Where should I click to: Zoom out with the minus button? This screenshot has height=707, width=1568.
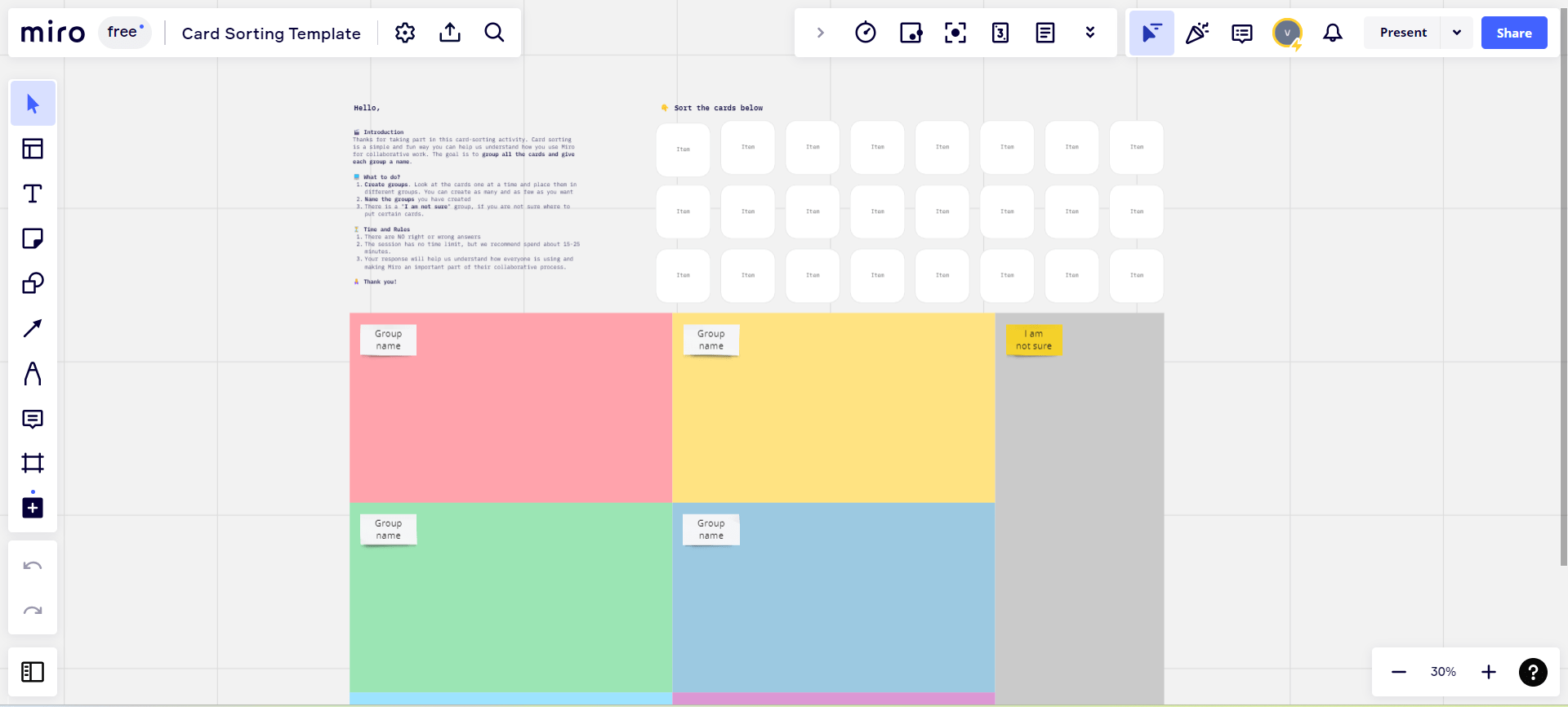(x=1399, y=672)
